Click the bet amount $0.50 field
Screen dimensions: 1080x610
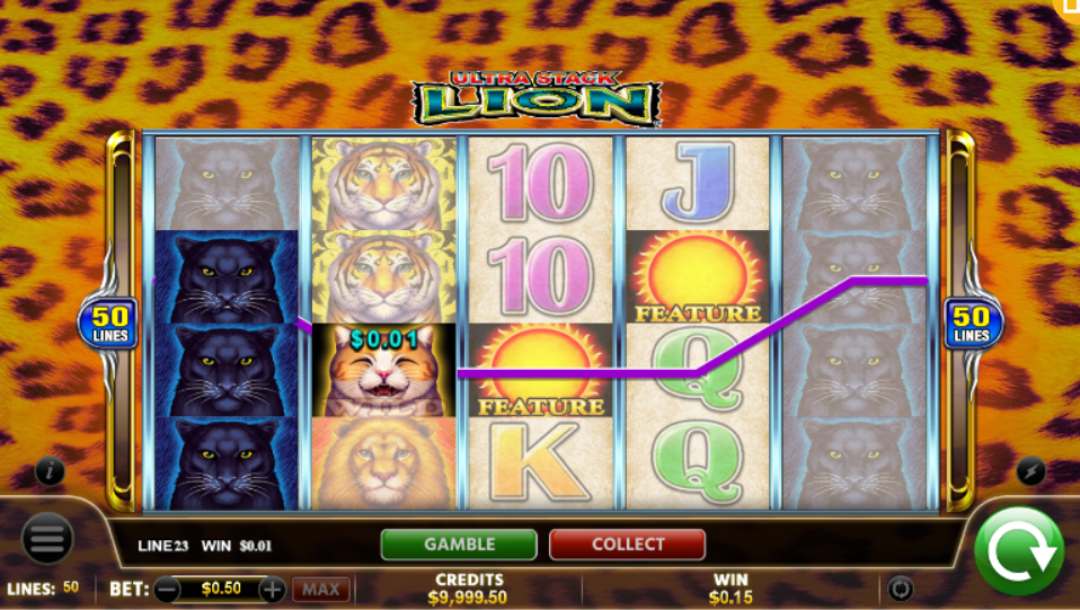coord(220,589)
